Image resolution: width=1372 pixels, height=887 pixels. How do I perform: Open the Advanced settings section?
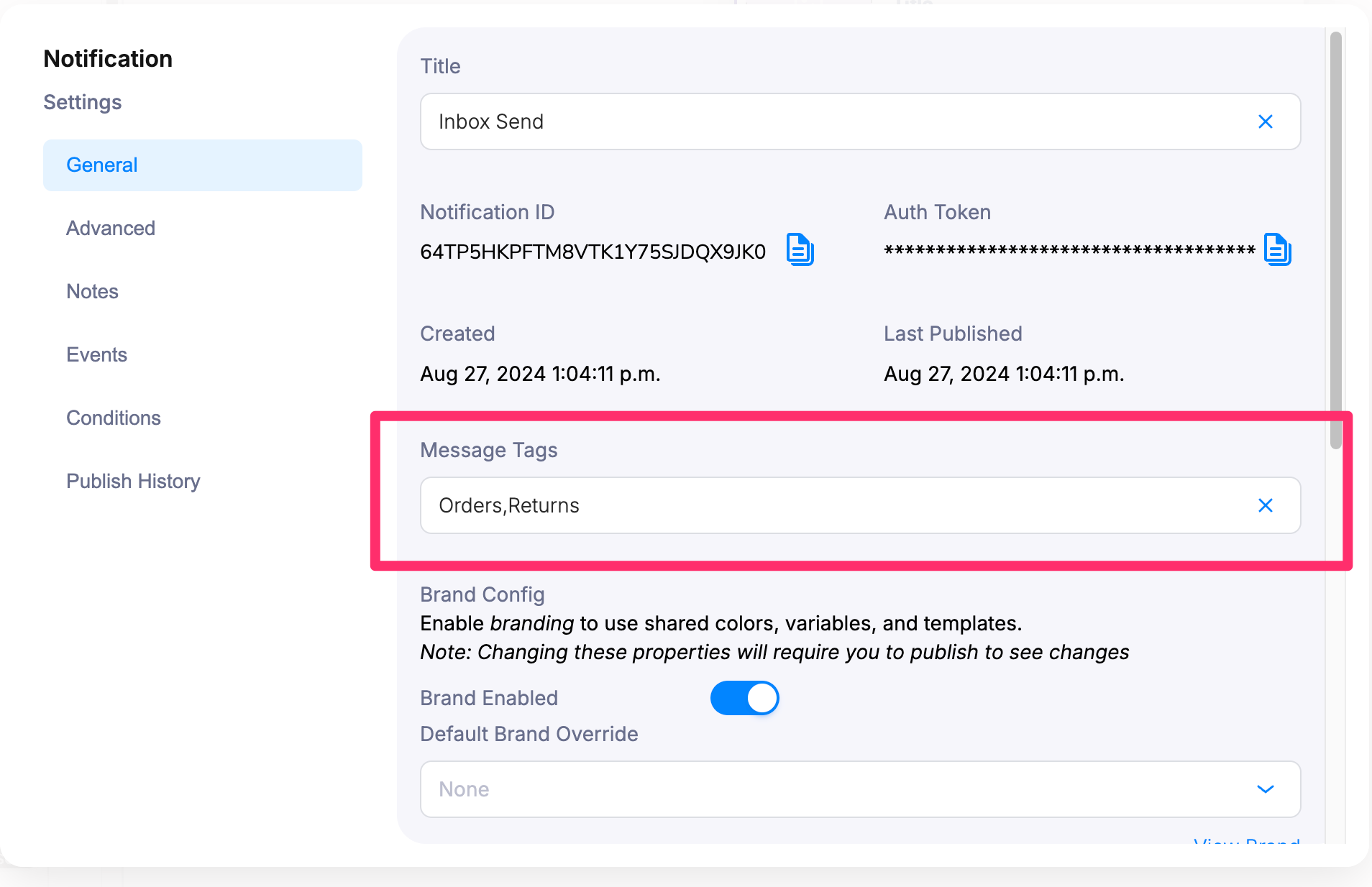(x=111, y=228)
